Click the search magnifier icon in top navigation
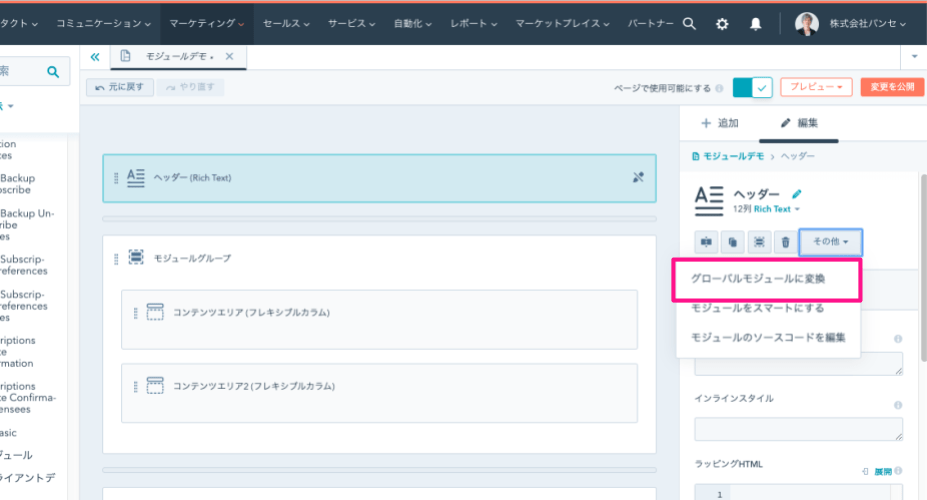 tap(689, 23)
